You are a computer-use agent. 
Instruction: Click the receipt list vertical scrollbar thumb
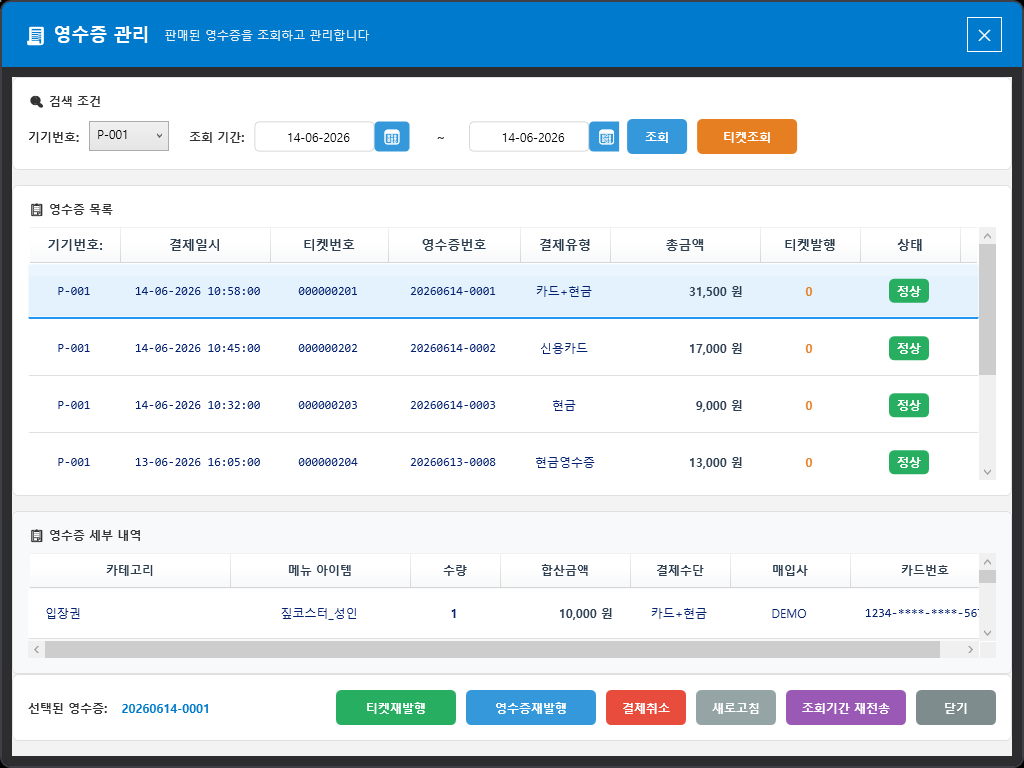987,310
